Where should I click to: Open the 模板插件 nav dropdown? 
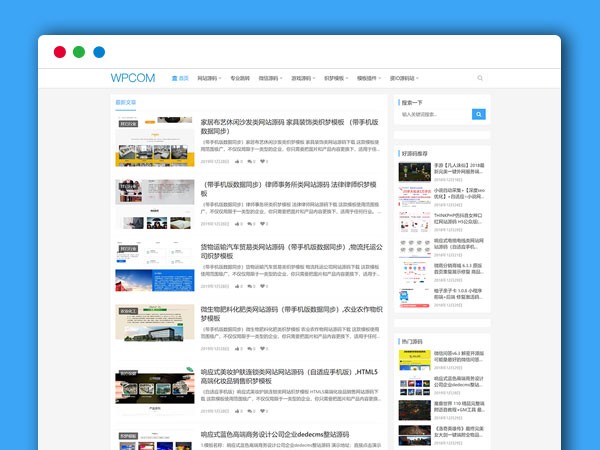(368, 78)
